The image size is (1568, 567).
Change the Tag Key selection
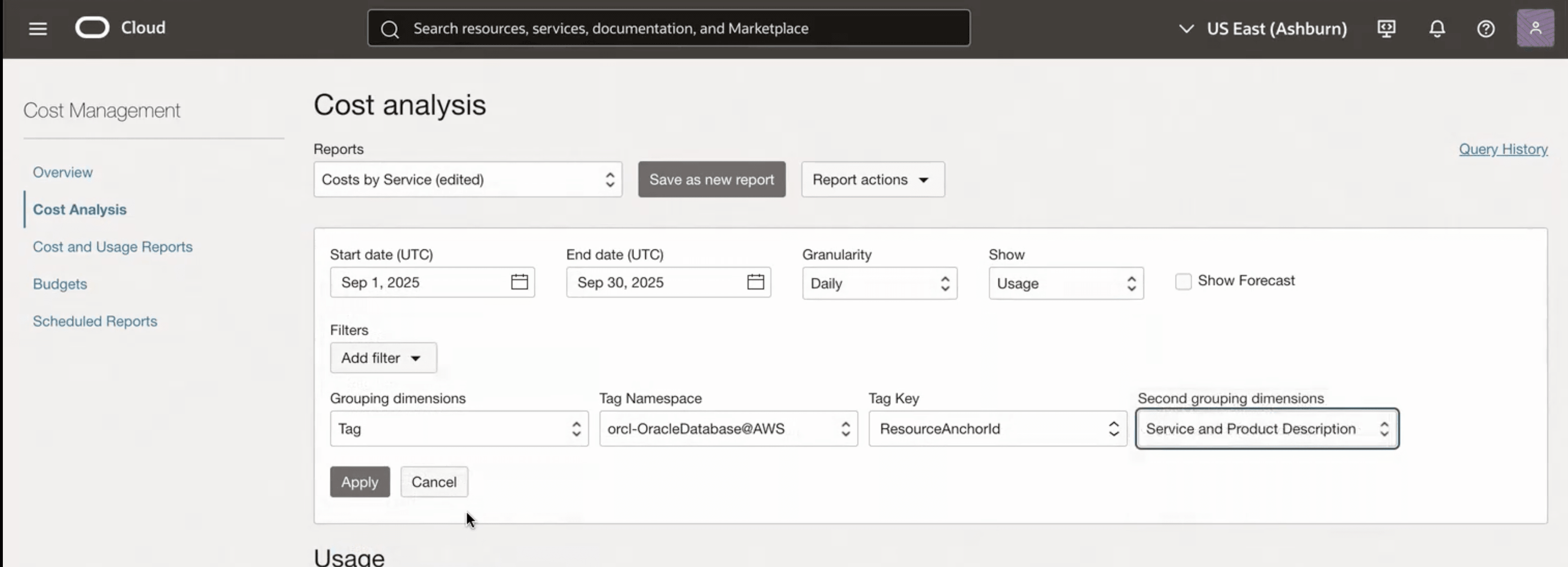(997, 428)
